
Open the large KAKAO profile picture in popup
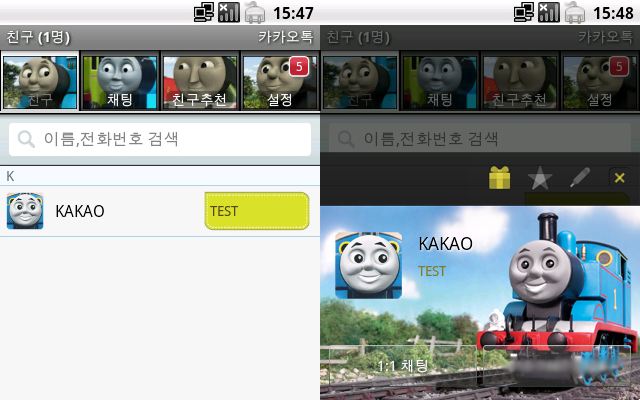[369, 265]
